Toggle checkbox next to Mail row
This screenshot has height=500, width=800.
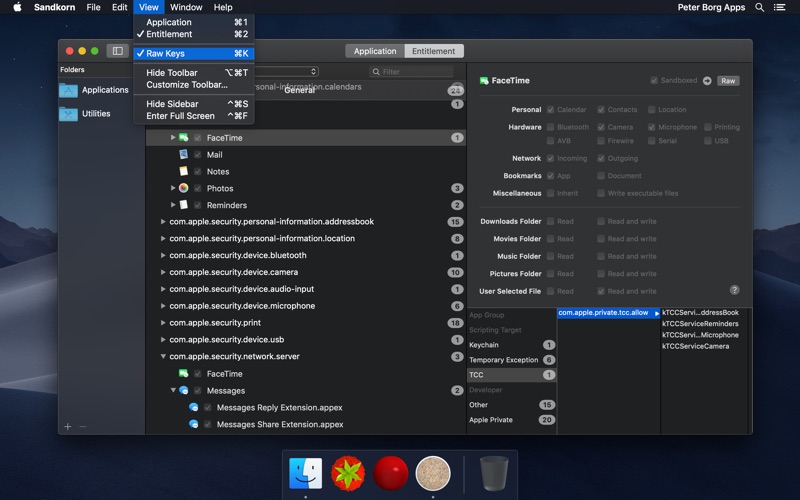click(x=197, y=155)
